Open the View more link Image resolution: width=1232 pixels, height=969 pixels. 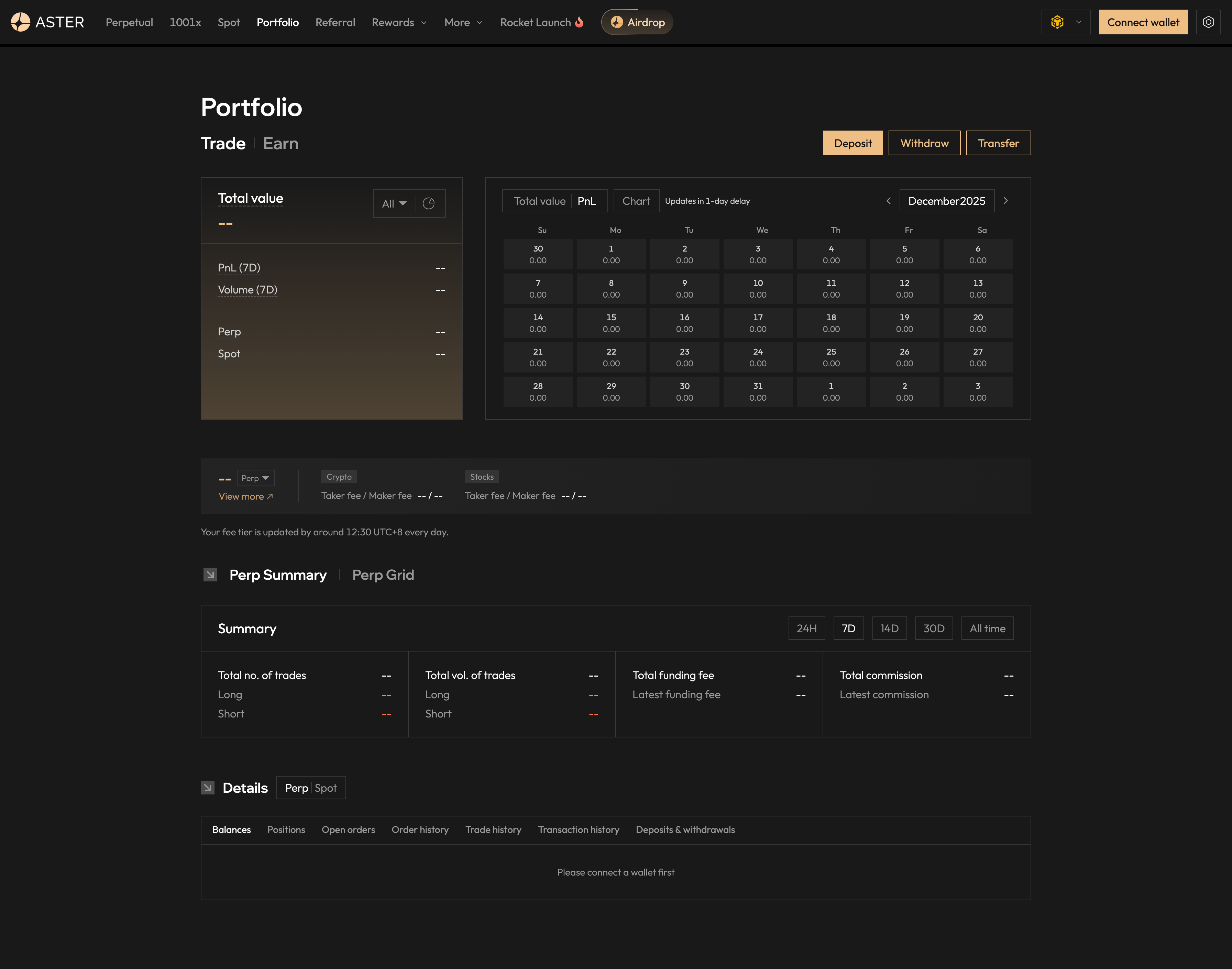(246, 497)
